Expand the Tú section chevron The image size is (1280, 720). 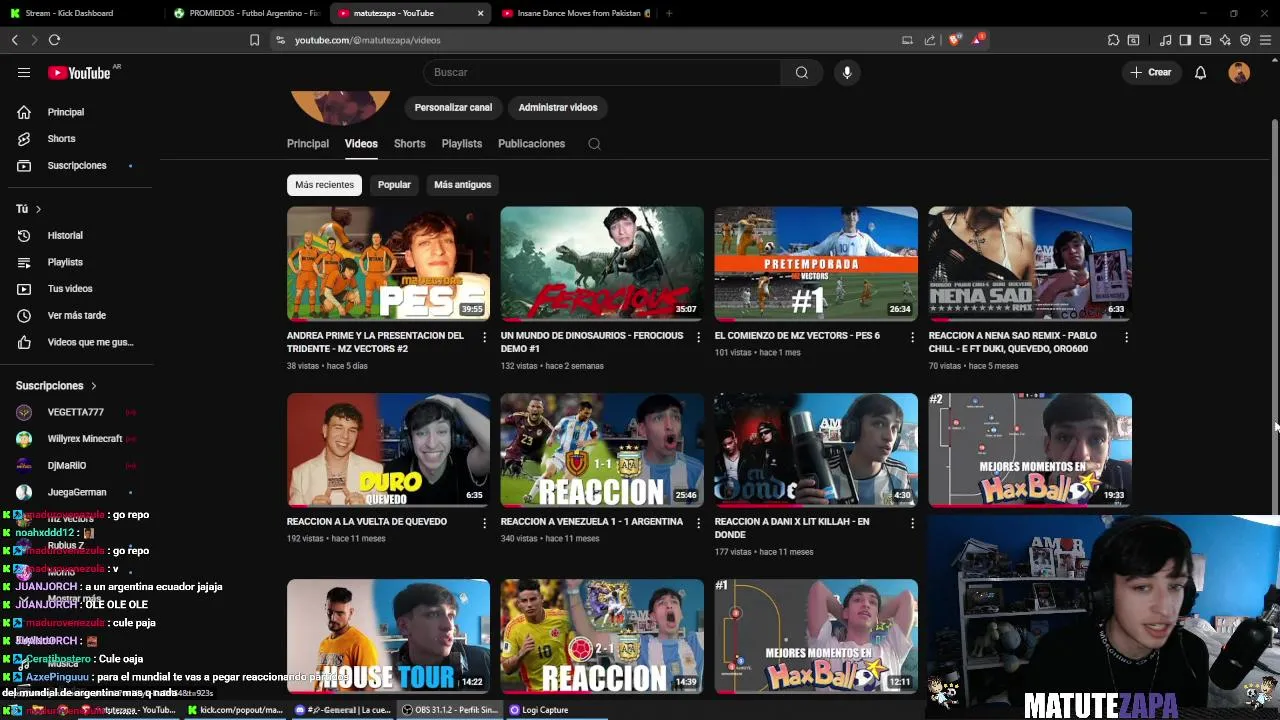coord(38,209)
